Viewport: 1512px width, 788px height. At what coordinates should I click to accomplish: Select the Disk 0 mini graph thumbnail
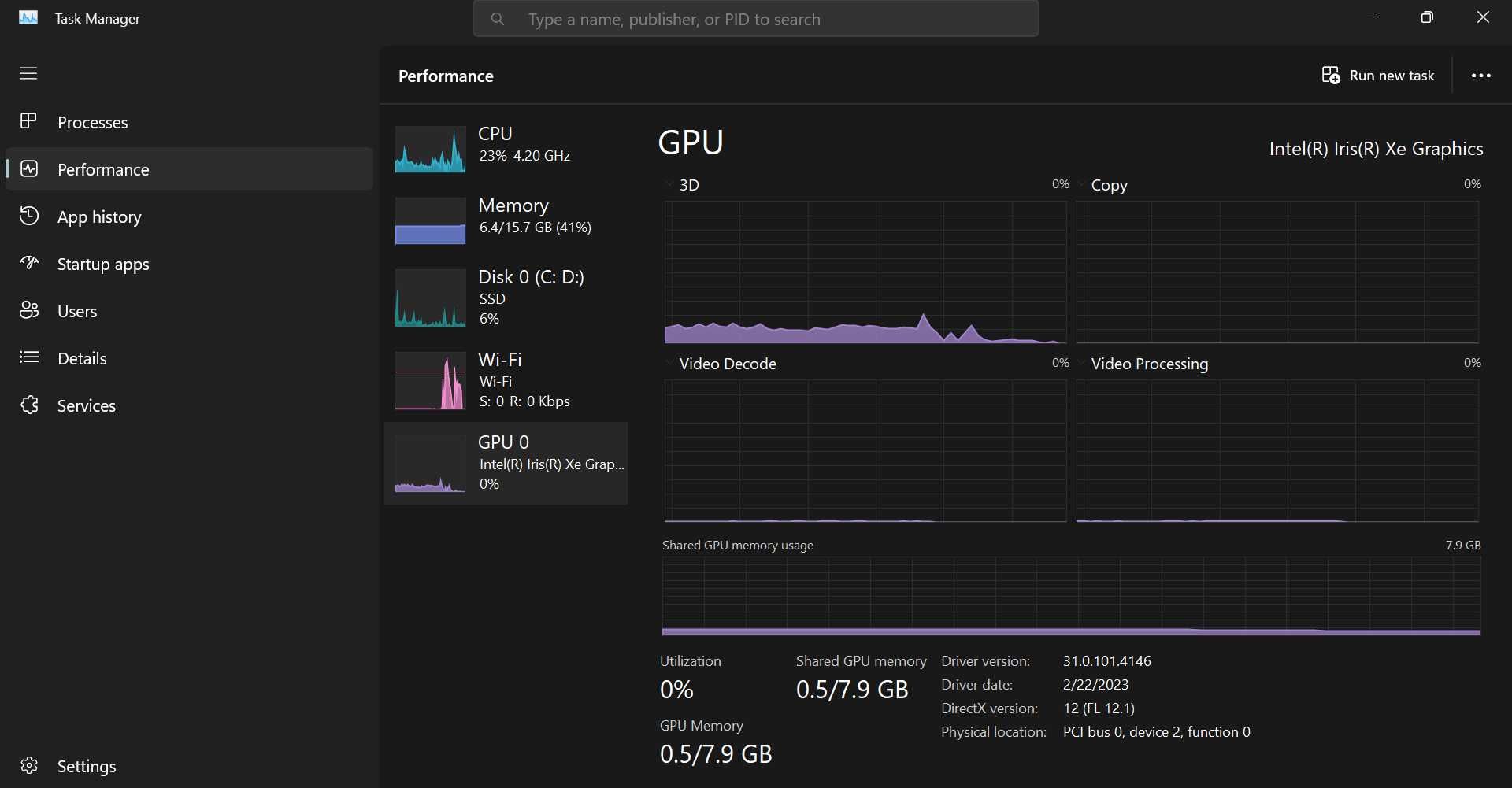(430, 298)
